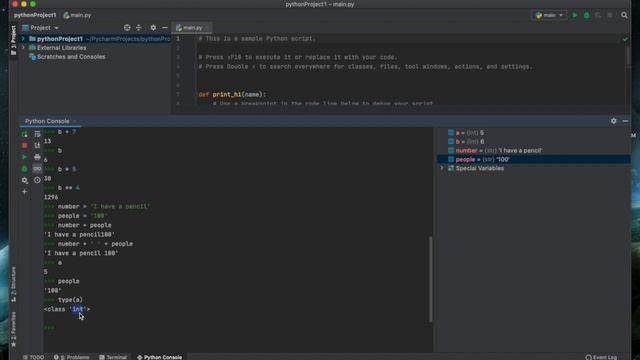This screenshot has width=640, height=360.
Task: Close the main.py editor tab
Action: click(x=207, y=28)
